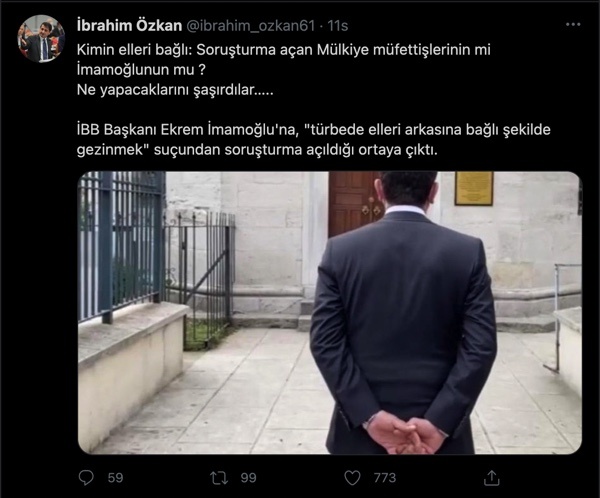This screenshot has width=600, height=498.
Task: View the 773 likes count
Action: [x=385, y=478]
